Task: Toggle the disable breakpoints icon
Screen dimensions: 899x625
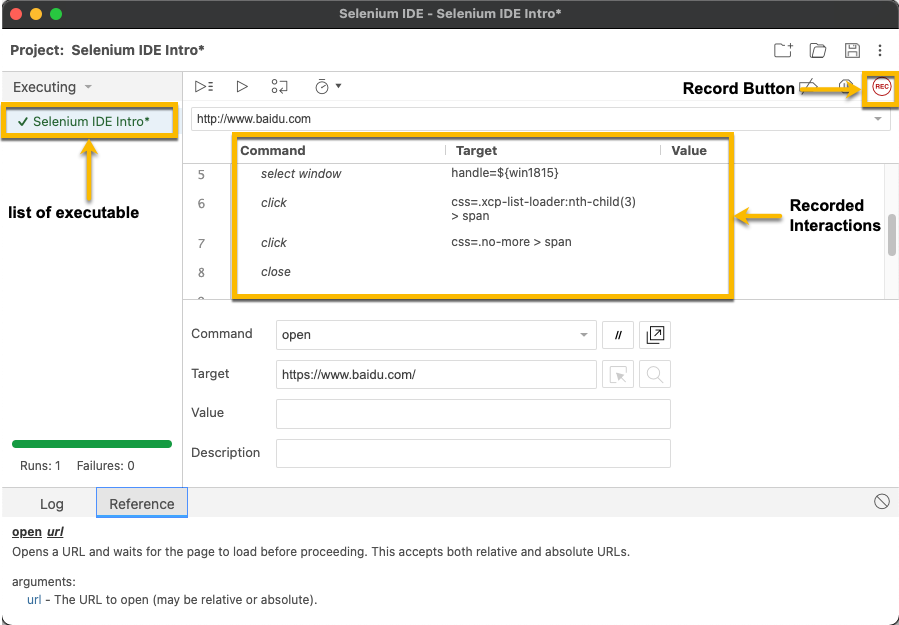Action: click(809, 87)
